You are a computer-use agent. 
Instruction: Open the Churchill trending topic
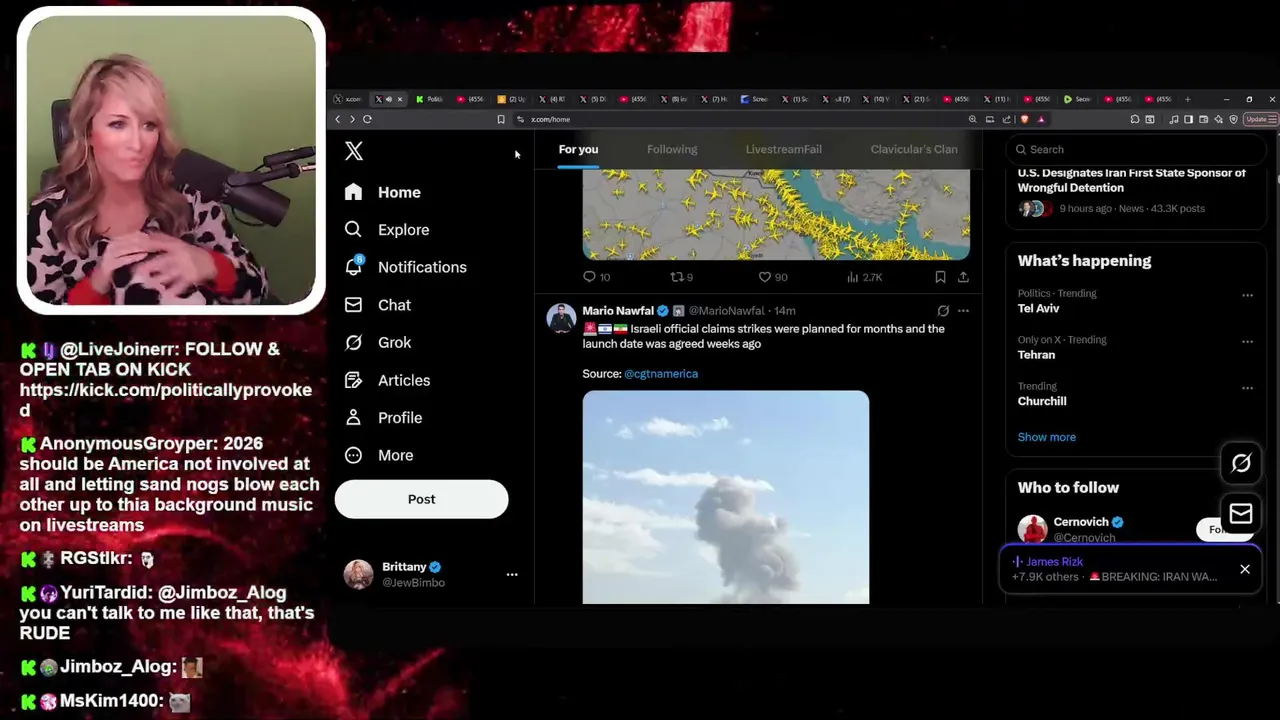point(1042,401)
